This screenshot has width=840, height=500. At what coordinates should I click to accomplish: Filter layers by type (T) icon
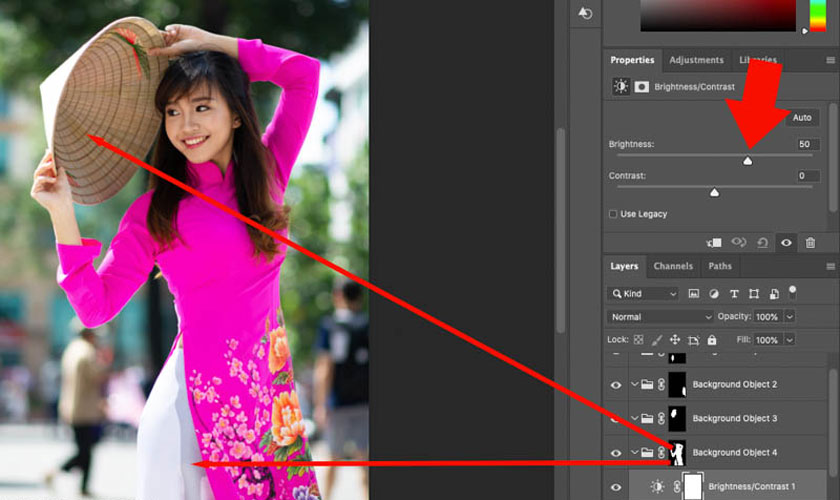(732, 294)
